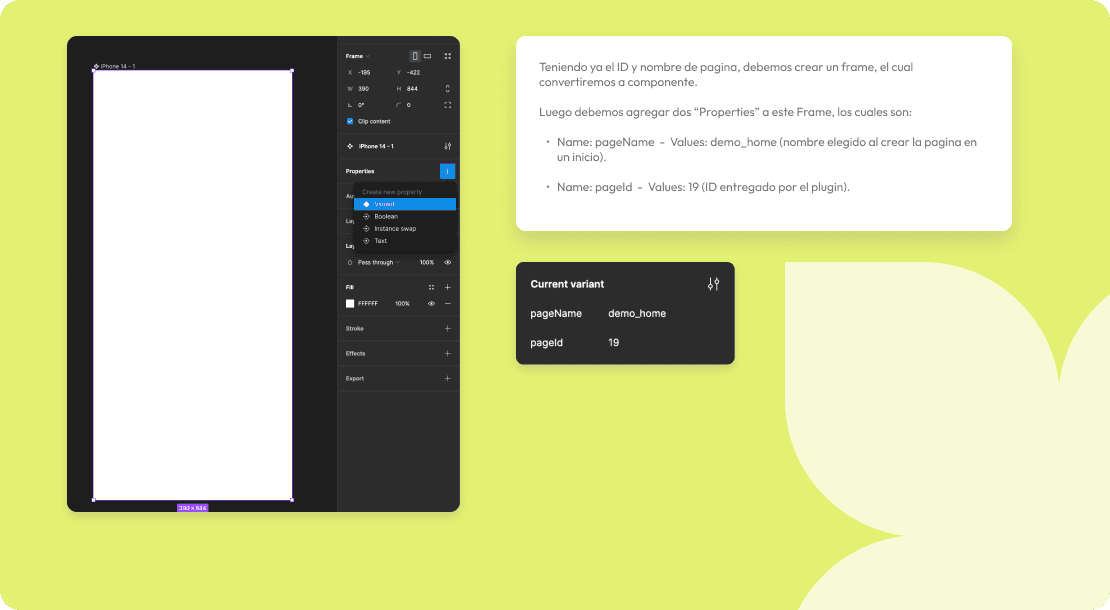1110x610 pixels.
Task: Click the component diamond icon beside iPhone 14 - 1
Action: (x=348, y=145)
